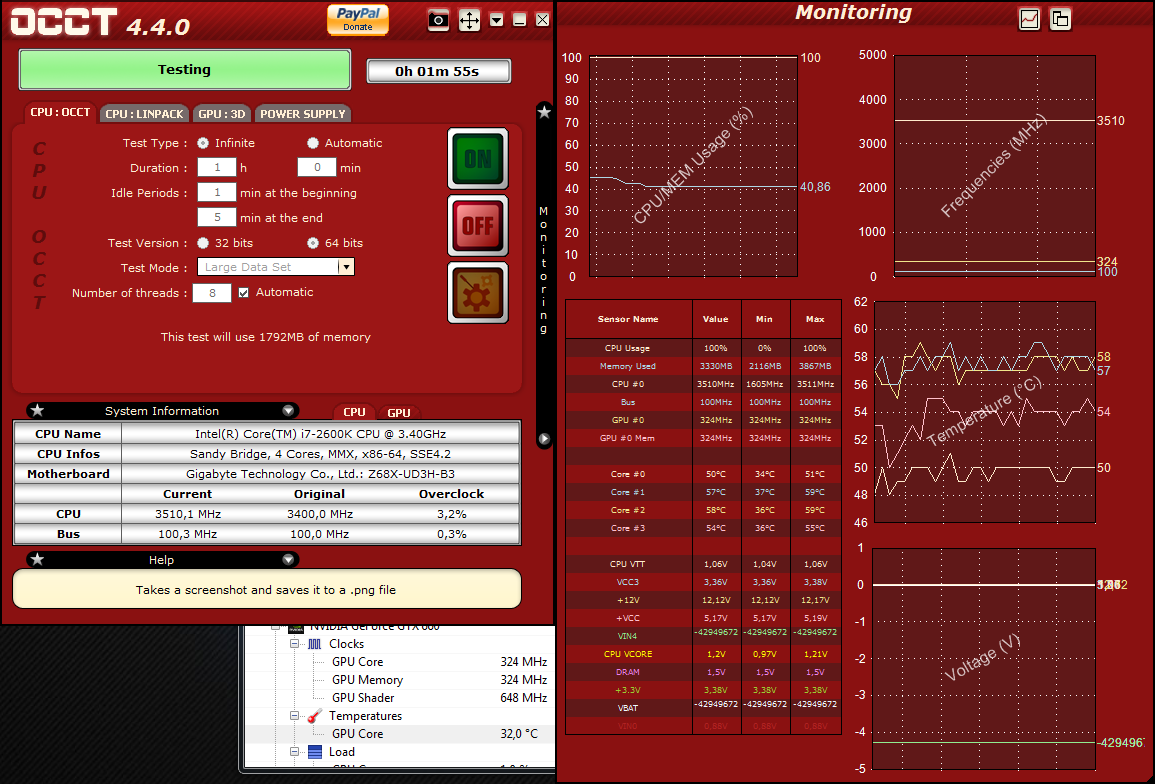Select the Infinite test type radio button
This screenshot has width=1155, height=784.
point(203,143)
